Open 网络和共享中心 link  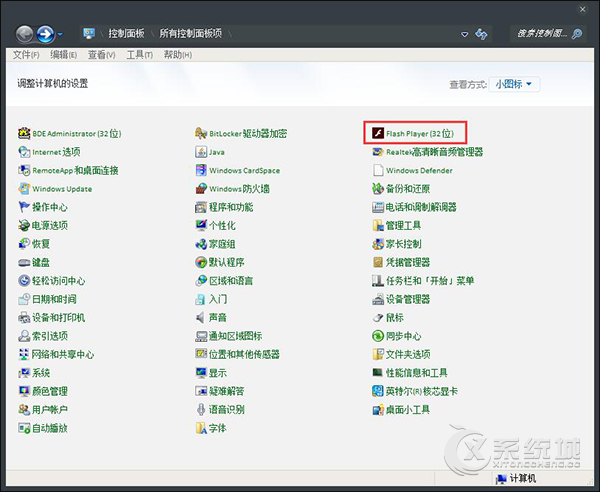(x=63, y=354)
